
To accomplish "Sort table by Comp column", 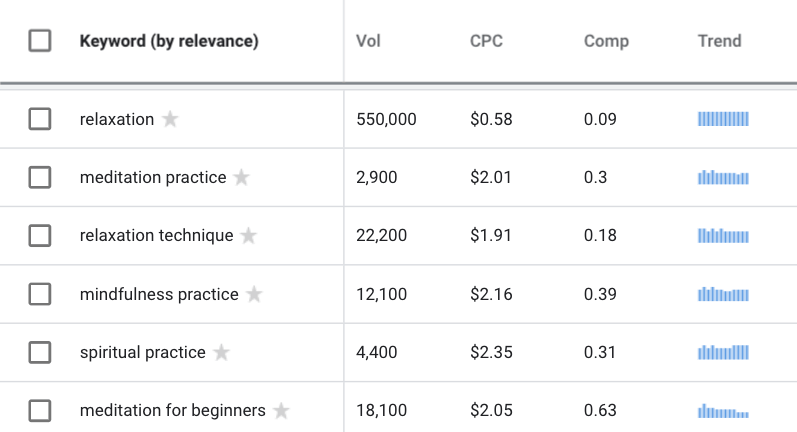I will click(606, 41).
